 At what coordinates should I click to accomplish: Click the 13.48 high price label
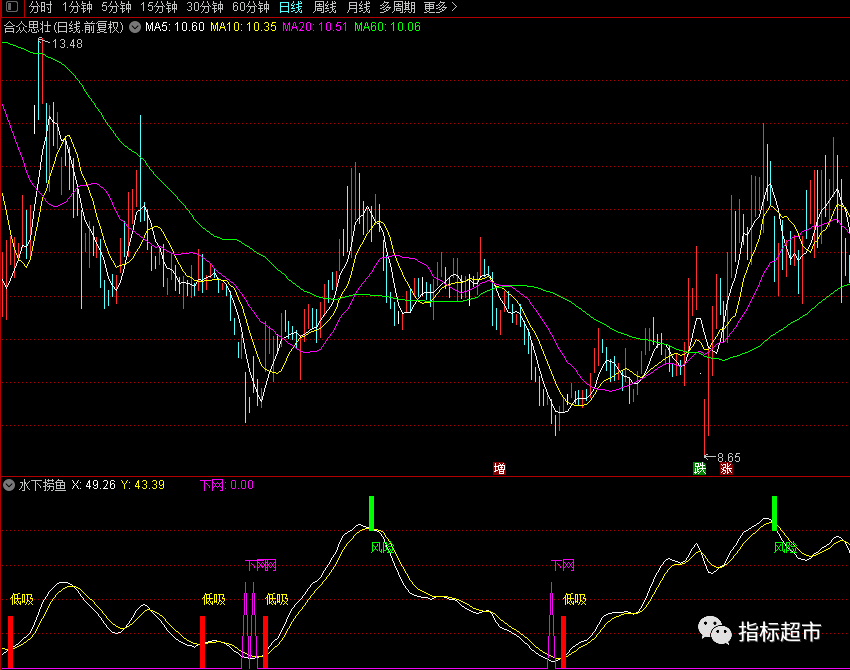(67, 44)
